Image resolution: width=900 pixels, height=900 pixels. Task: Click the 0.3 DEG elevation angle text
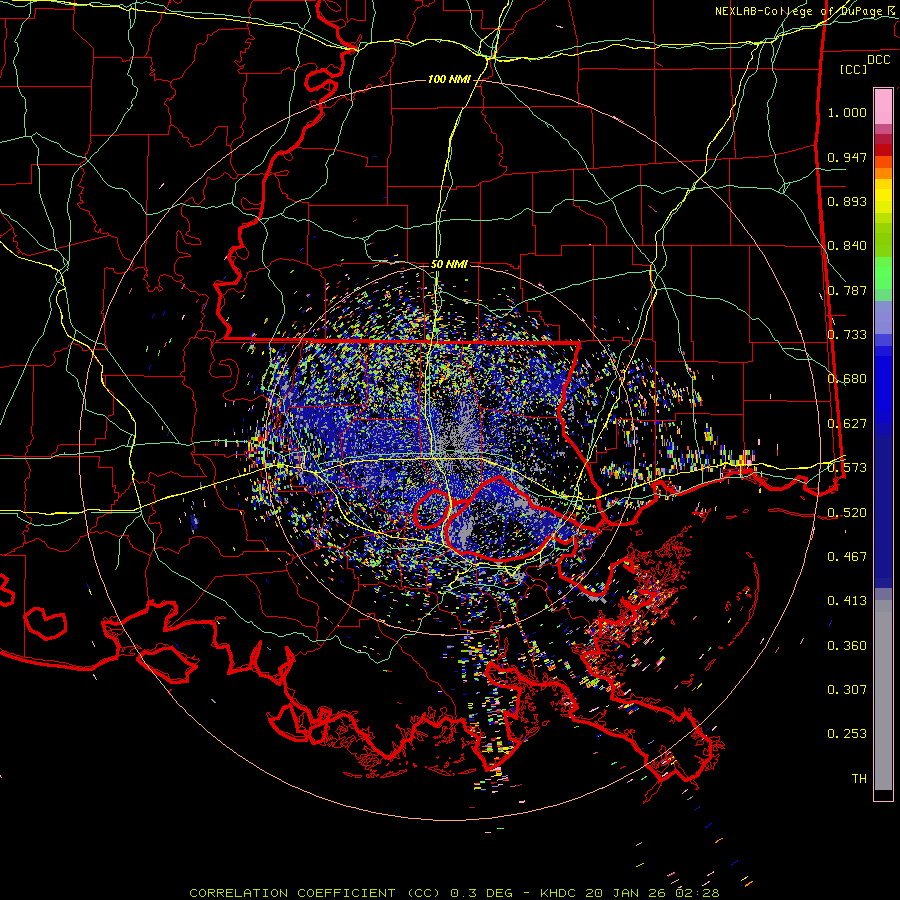pos(481,893)
